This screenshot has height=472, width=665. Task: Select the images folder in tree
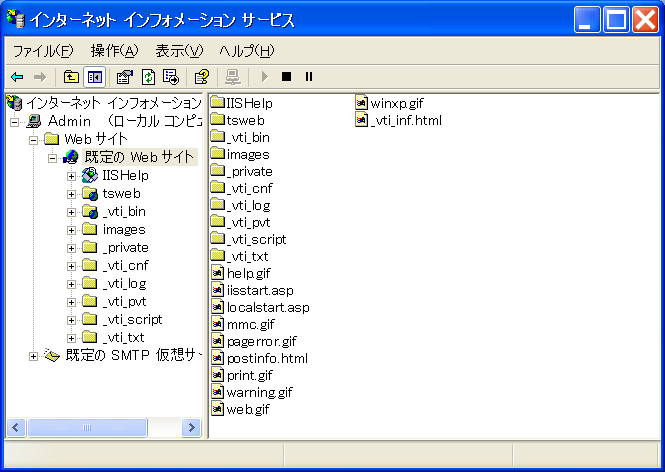[123, 229]
